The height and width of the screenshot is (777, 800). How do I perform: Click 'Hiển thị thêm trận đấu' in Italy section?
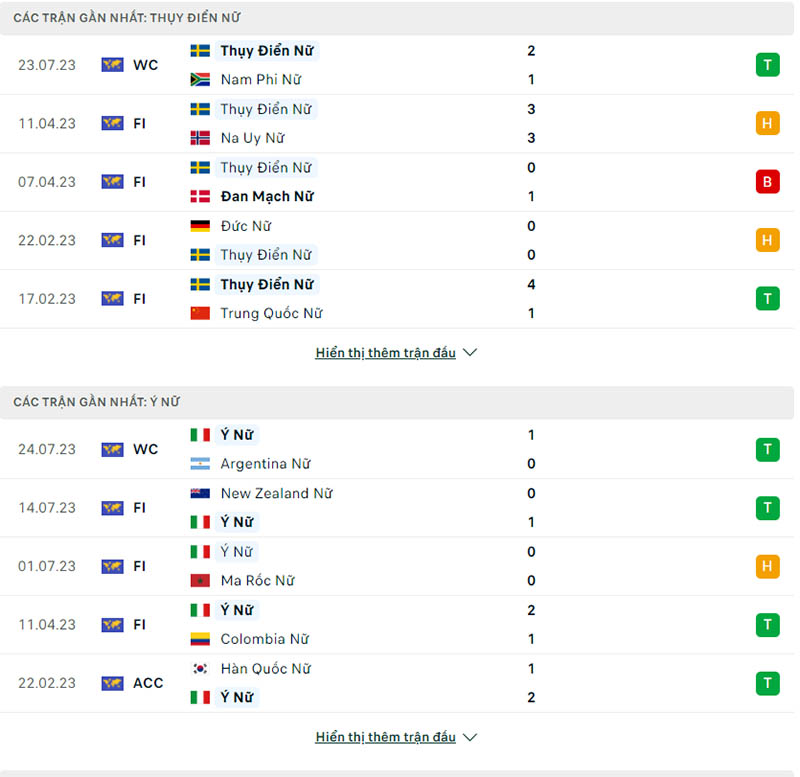click(385, 737)
